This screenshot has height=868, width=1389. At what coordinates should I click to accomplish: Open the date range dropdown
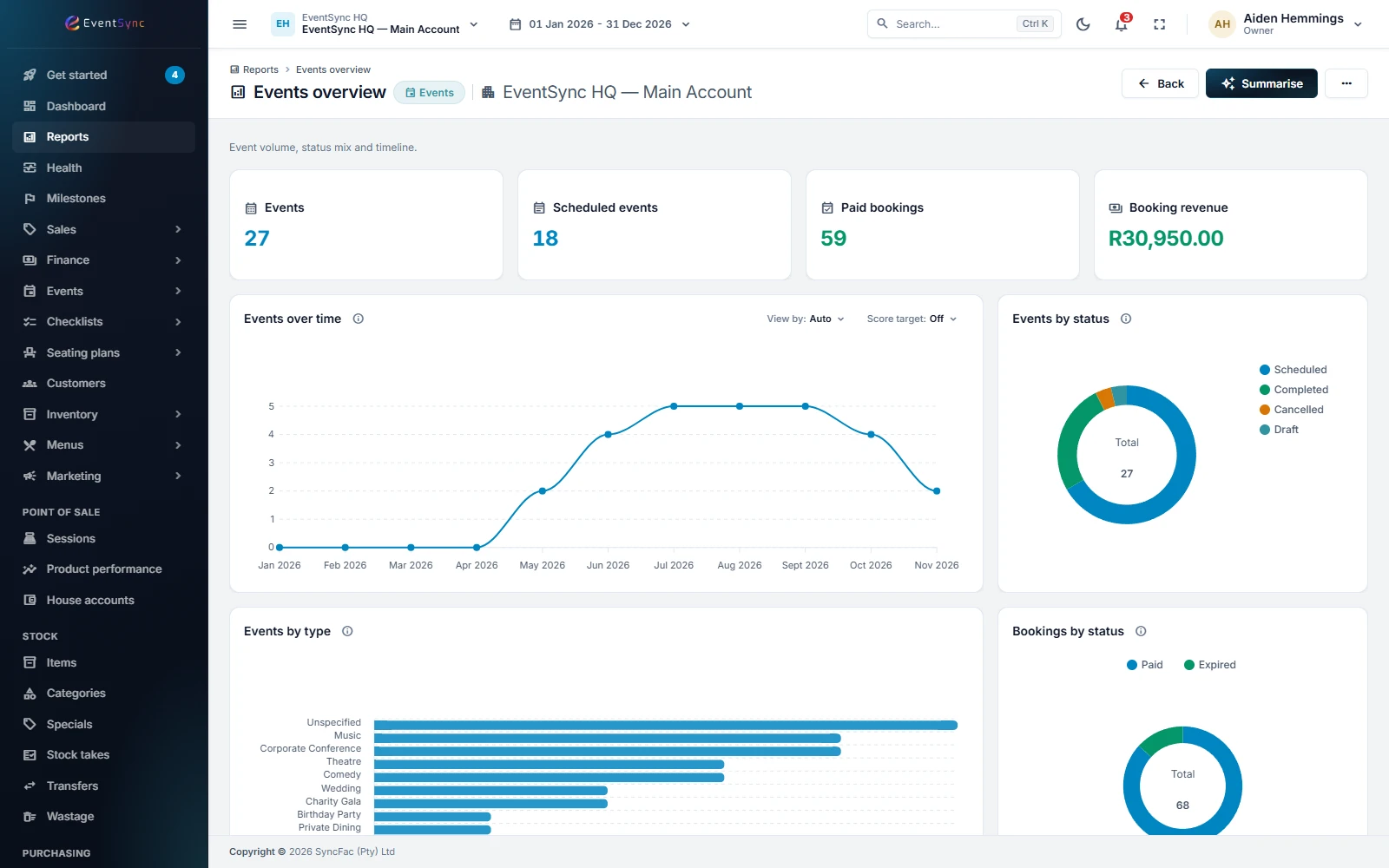pyautogui.click(x=600, y=24)
